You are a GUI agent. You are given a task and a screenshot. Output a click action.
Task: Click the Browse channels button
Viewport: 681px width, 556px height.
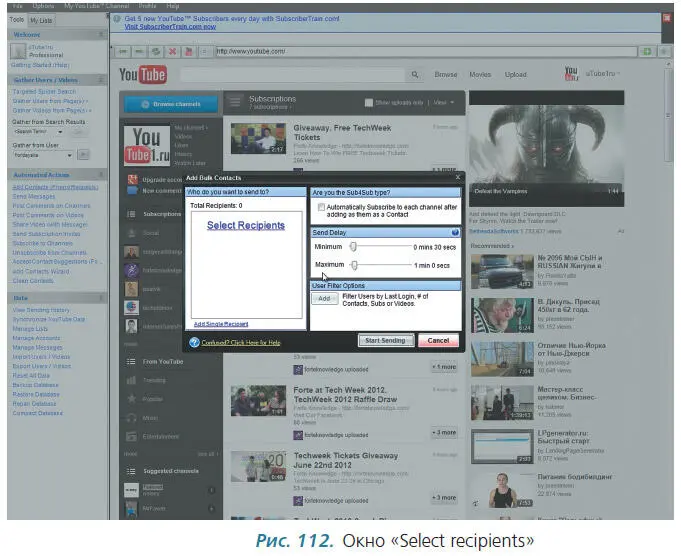(x=171, y=104)
